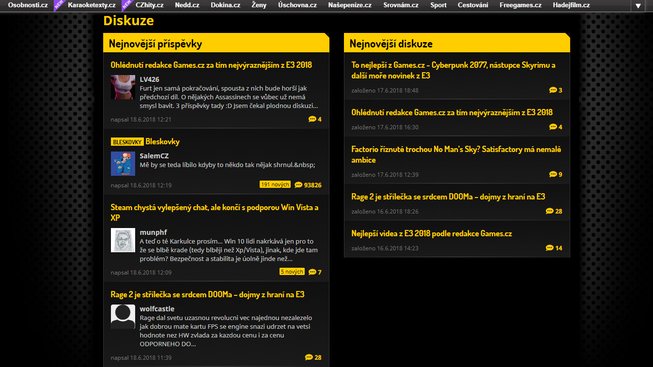Open the wolfcastle username link
Viewport: 653px width, 367px height.
tap(157, 309)
